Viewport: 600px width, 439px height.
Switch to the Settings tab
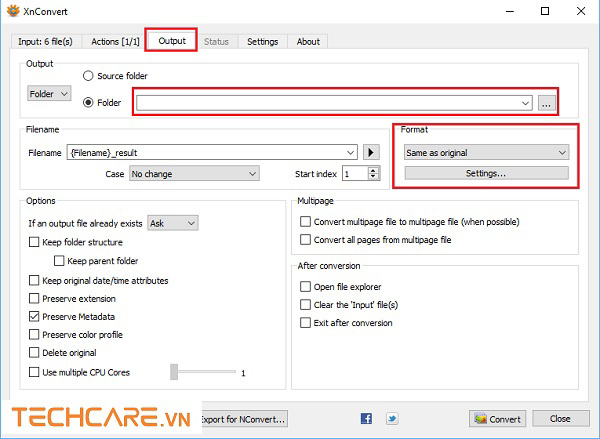coord(262,41)
